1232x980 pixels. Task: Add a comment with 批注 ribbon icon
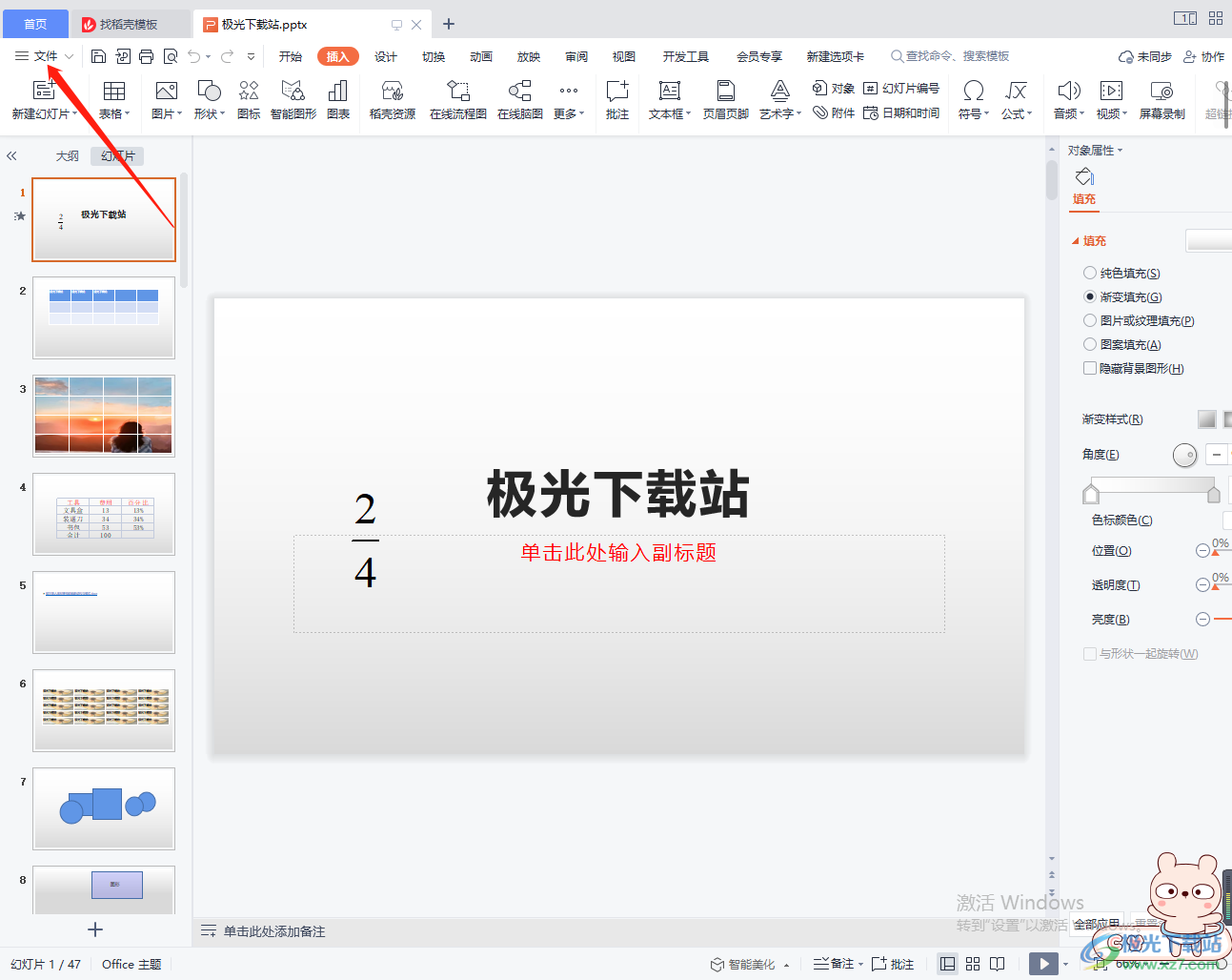point(617,100)
